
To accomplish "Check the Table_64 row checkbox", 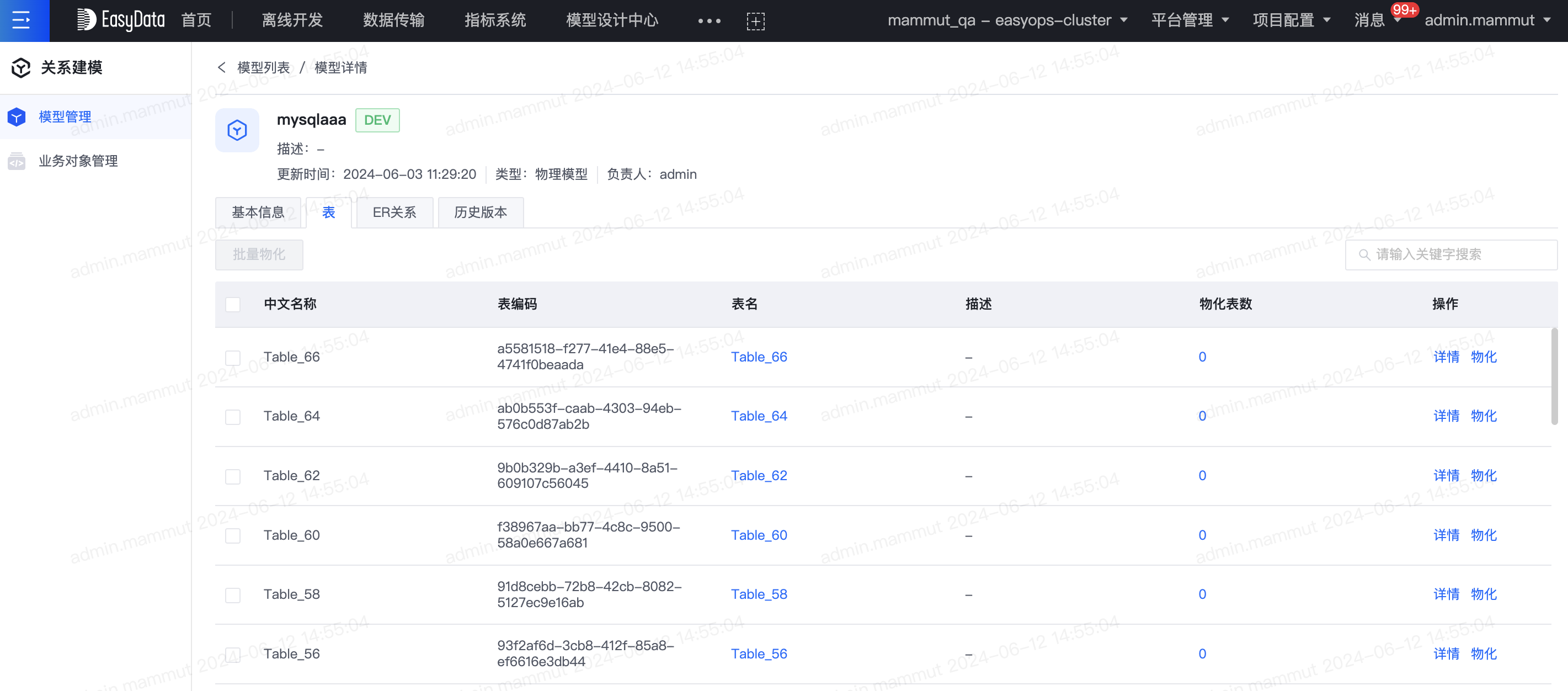I will (232, 417).
